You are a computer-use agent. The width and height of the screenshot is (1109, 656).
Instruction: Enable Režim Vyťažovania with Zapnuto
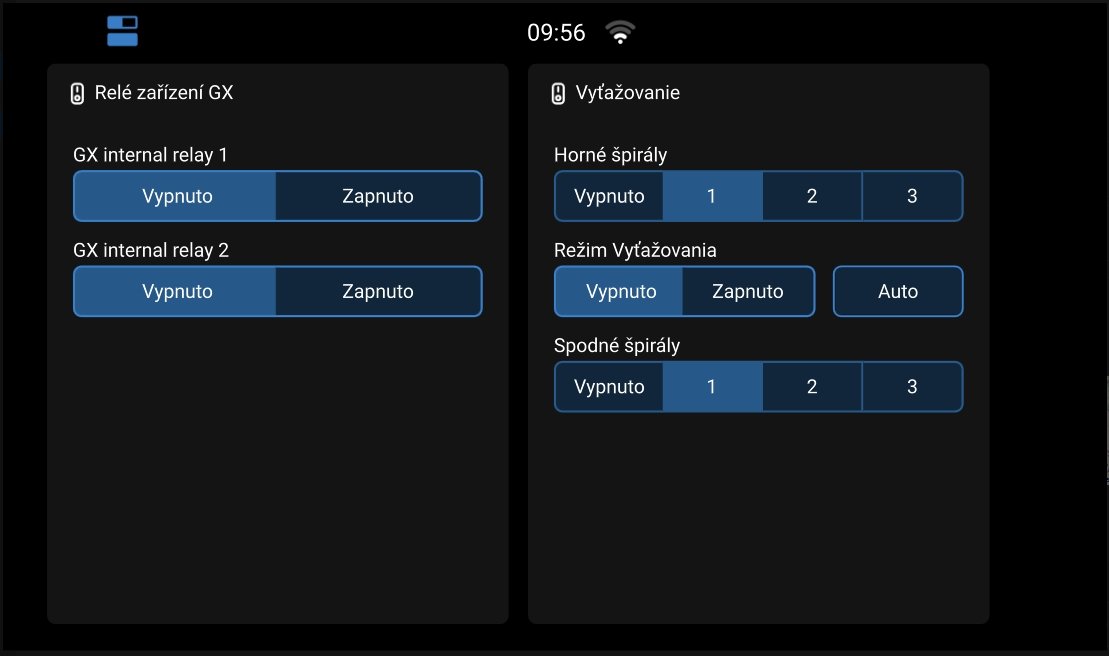click(748, 292)
